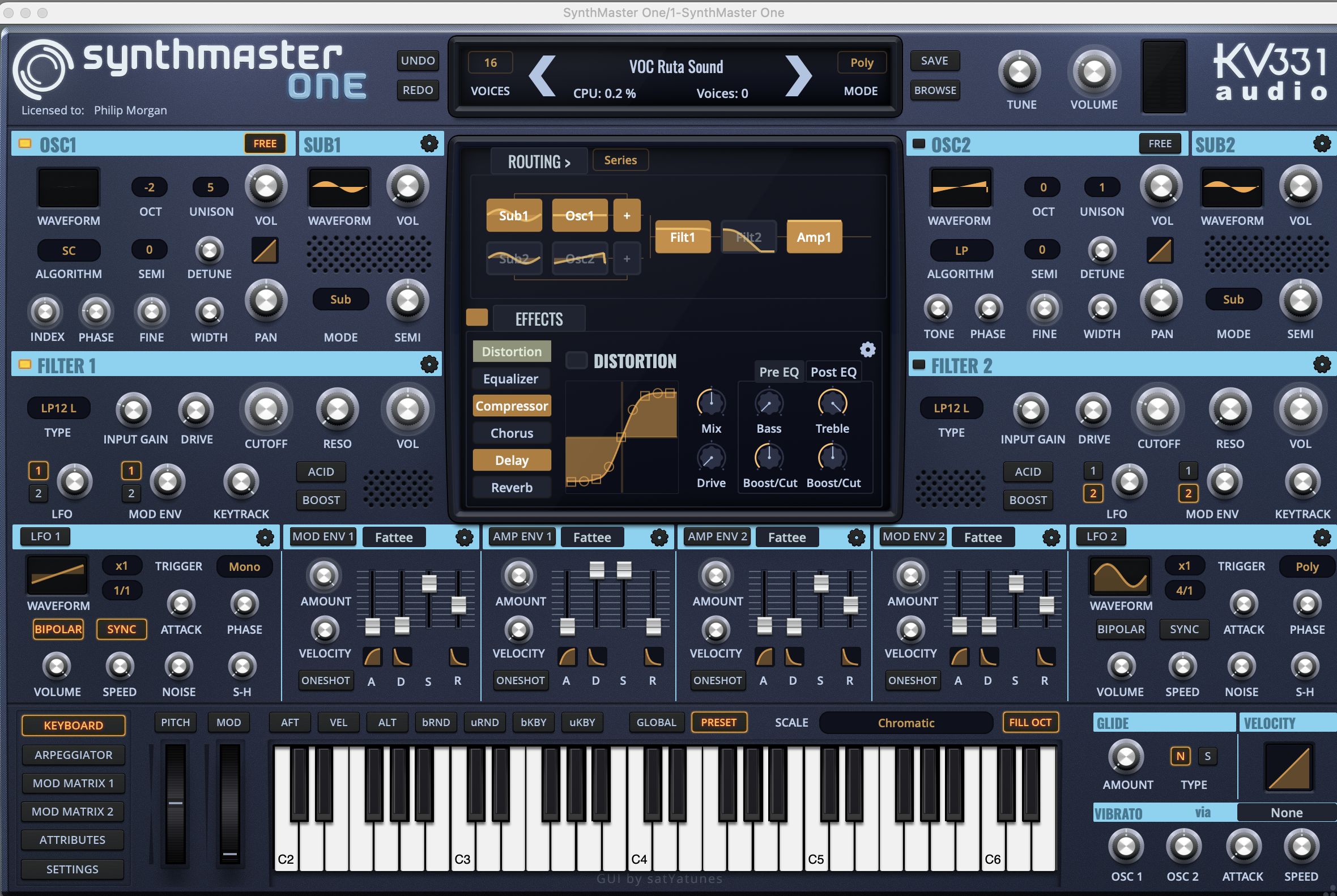Click the BROWSE presets button
The width and height of the screenshot is (1337, 896).
934,90
